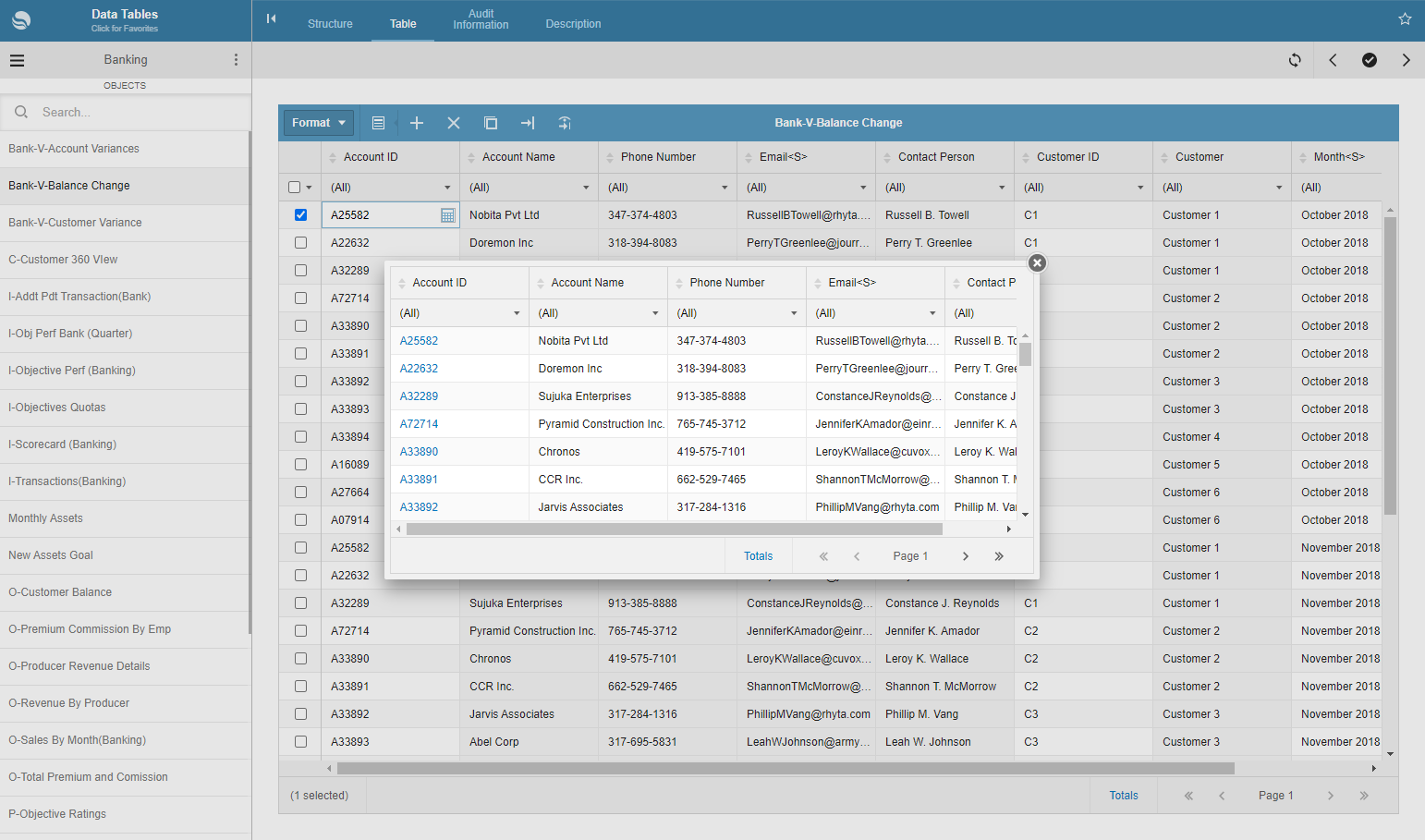This screenshot has width=1425, height=840.
Task: Open the Audit Information tab
Action: click(481, 19)
